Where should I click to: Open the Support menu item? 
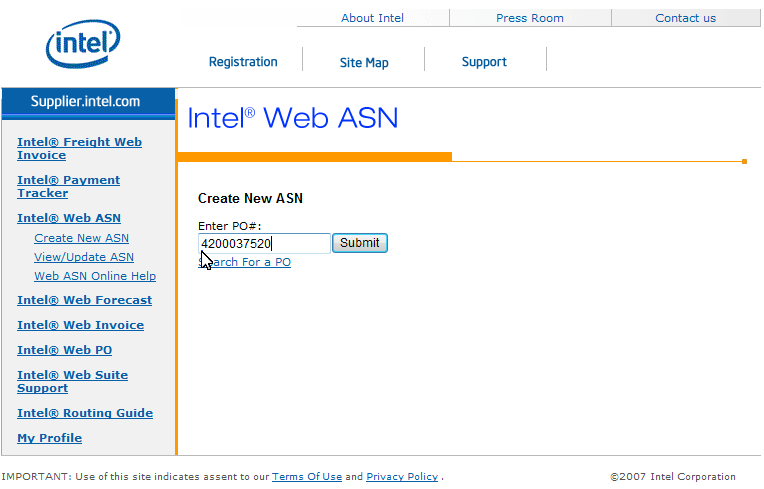click(484, 62)
